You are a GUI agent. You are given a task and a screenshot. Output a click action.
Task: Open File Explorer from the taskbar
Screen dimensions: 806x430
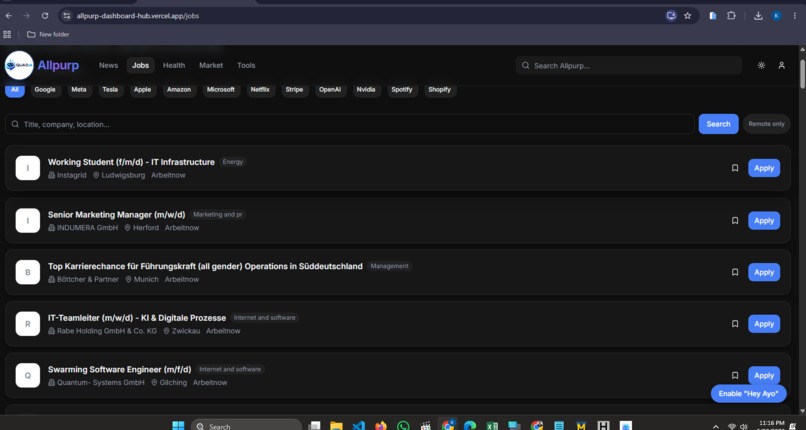336,426
